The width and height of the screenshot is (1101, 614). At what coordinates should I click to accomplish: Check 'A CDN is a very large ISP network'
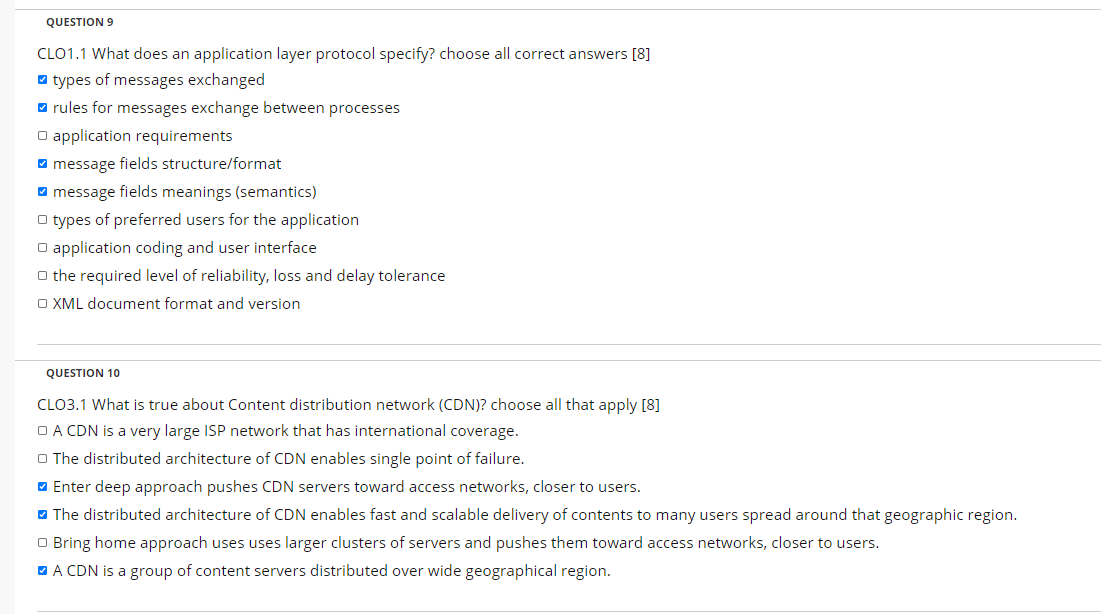click(42, 430)
